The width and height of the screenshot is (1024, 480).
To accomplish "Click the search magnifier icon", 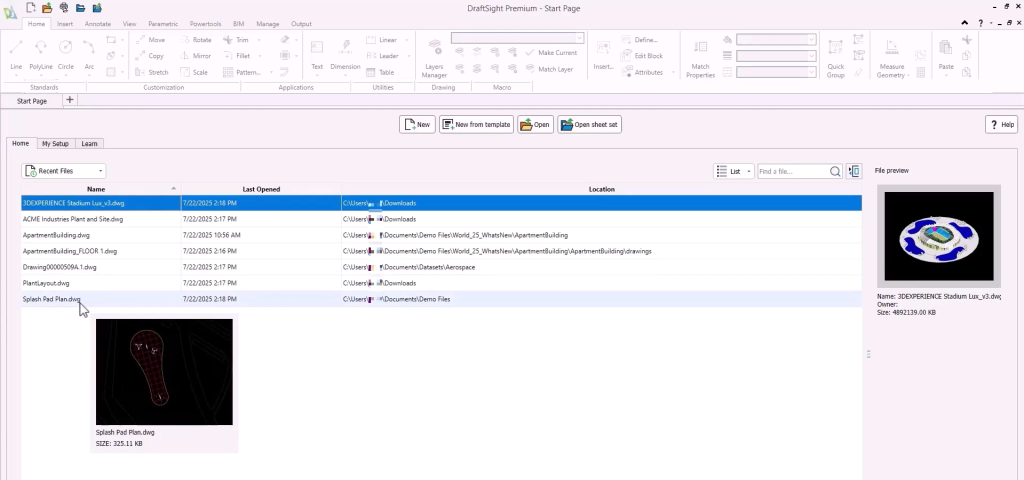I will pos(835,171).
